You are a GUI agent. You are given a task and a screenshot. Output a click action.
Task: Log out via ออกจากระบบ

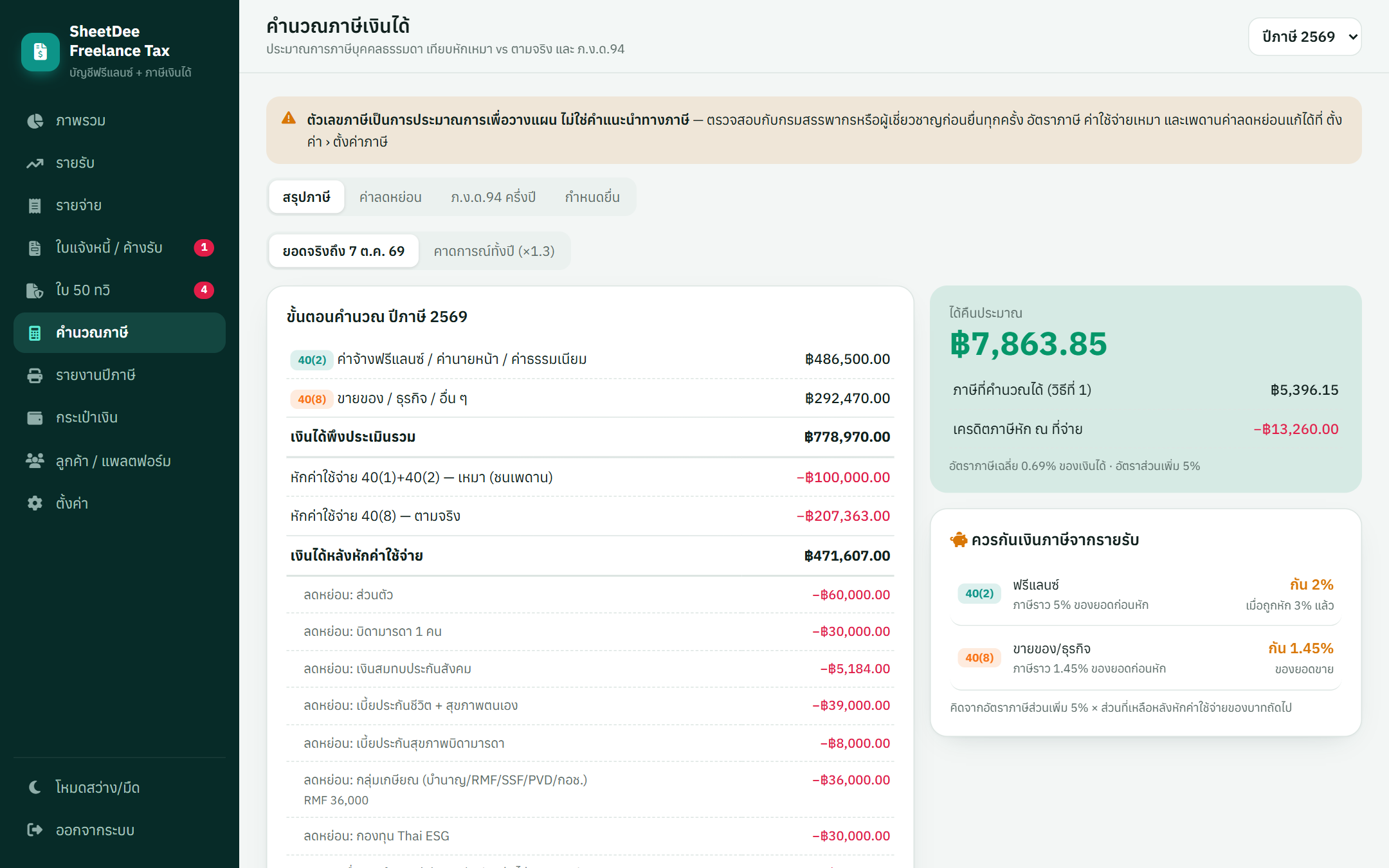[120, 829]
